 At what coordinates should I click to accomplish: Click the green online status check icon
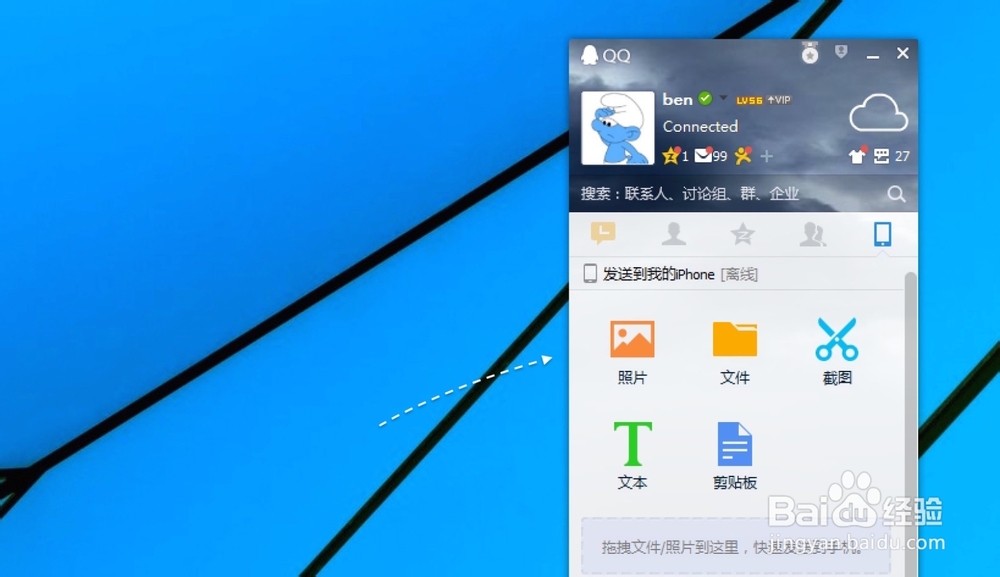[705, 99]
